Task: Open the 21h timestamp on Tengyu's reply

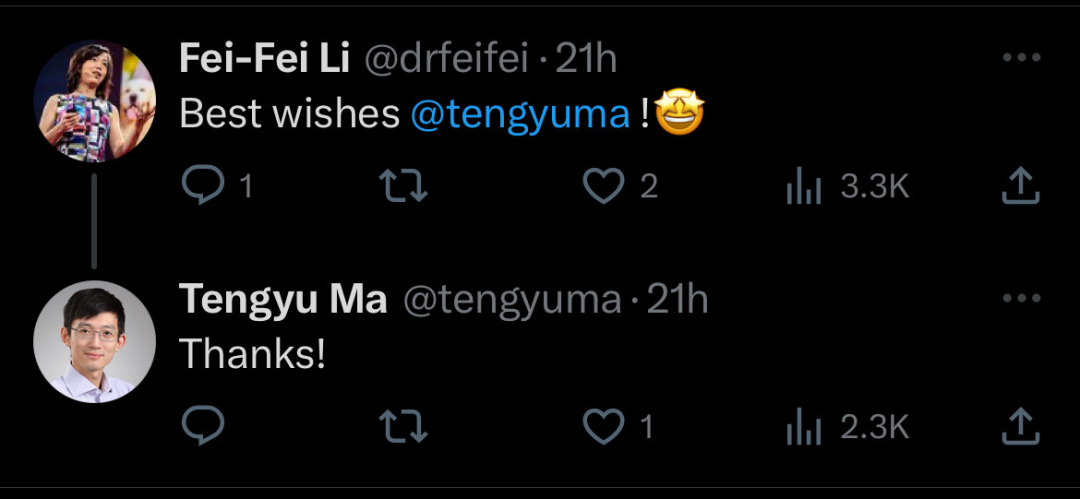Action: (677, 300)
